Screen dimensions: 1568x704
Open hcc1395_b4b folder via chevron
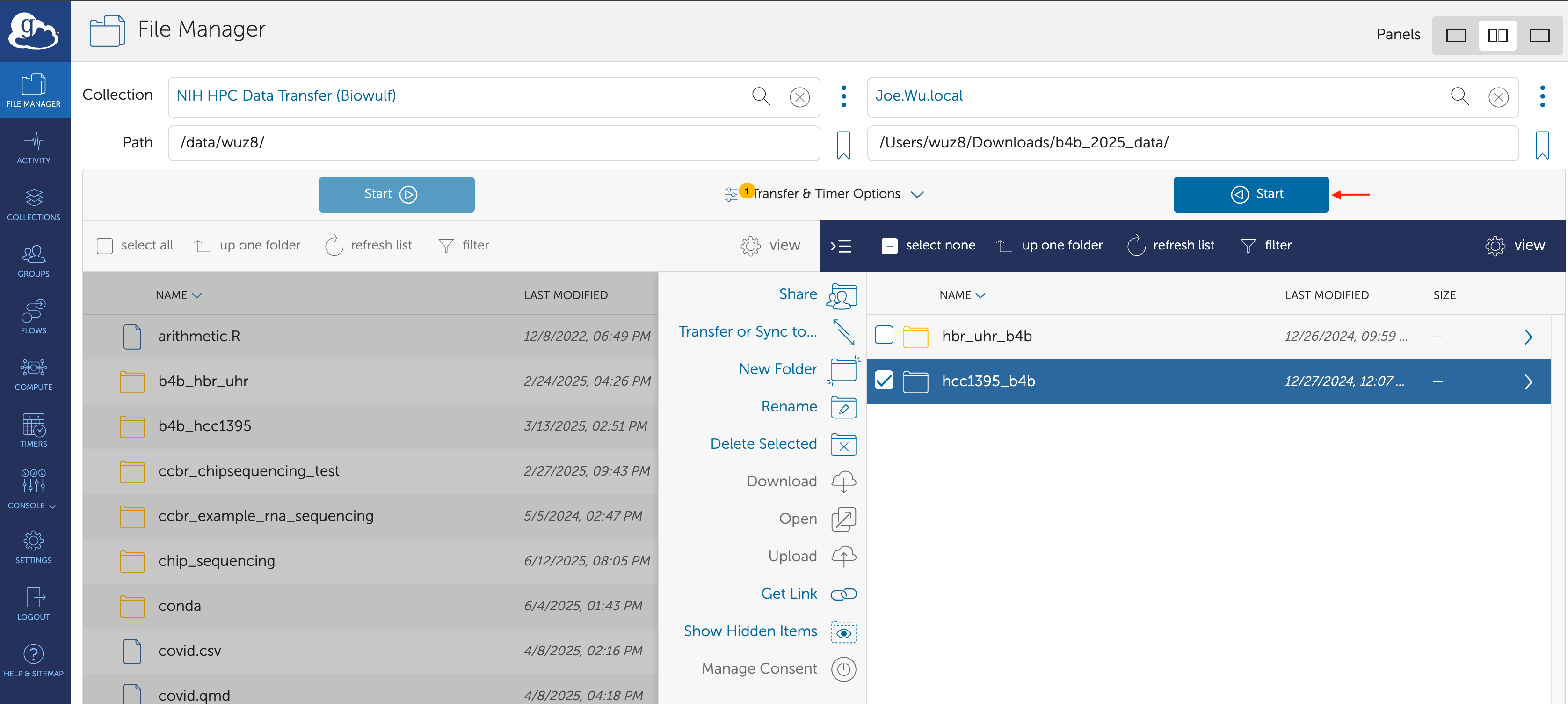(x=1528, y=382)
